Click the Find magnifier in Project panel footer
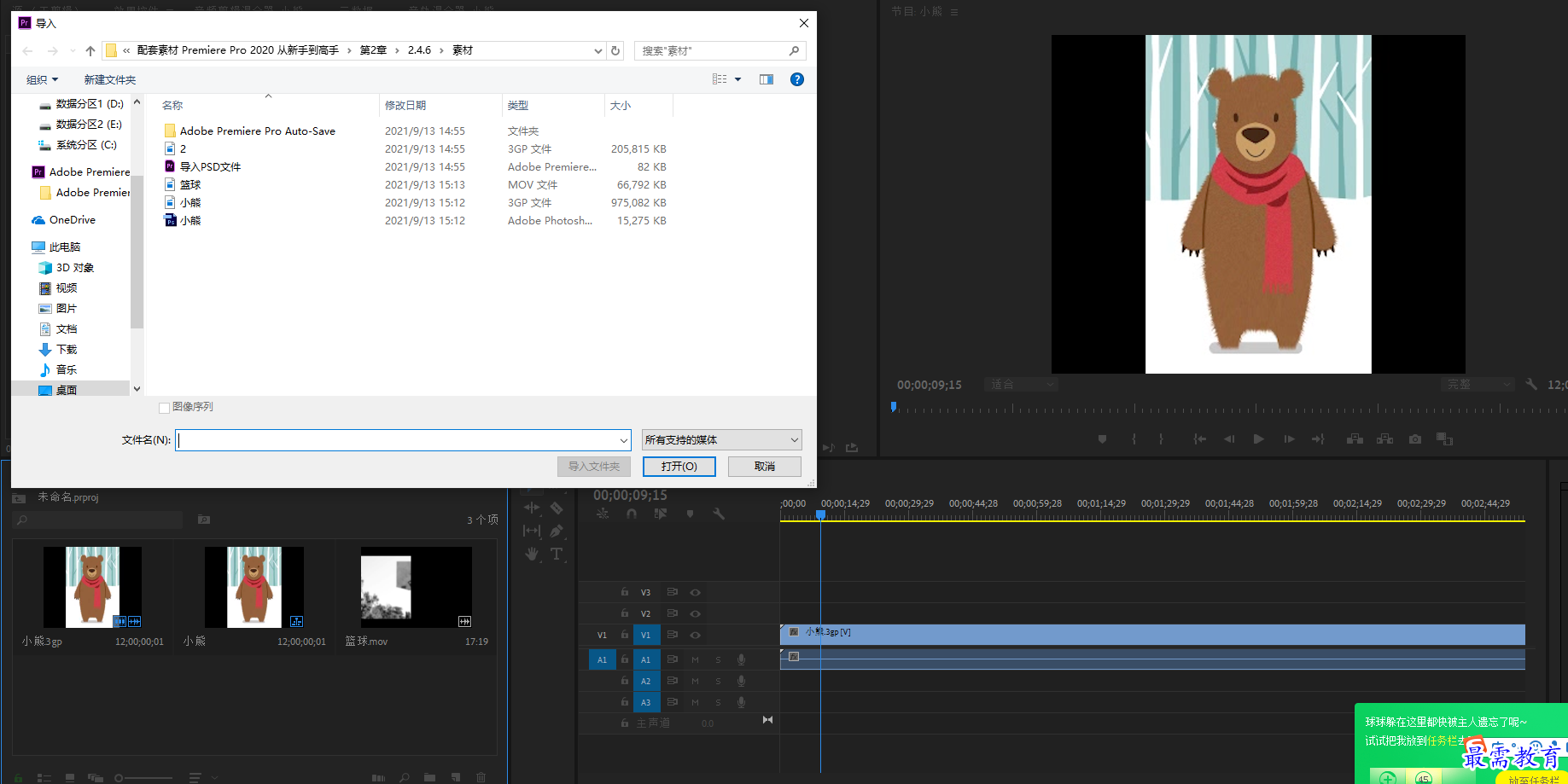 tap(404, 777)
